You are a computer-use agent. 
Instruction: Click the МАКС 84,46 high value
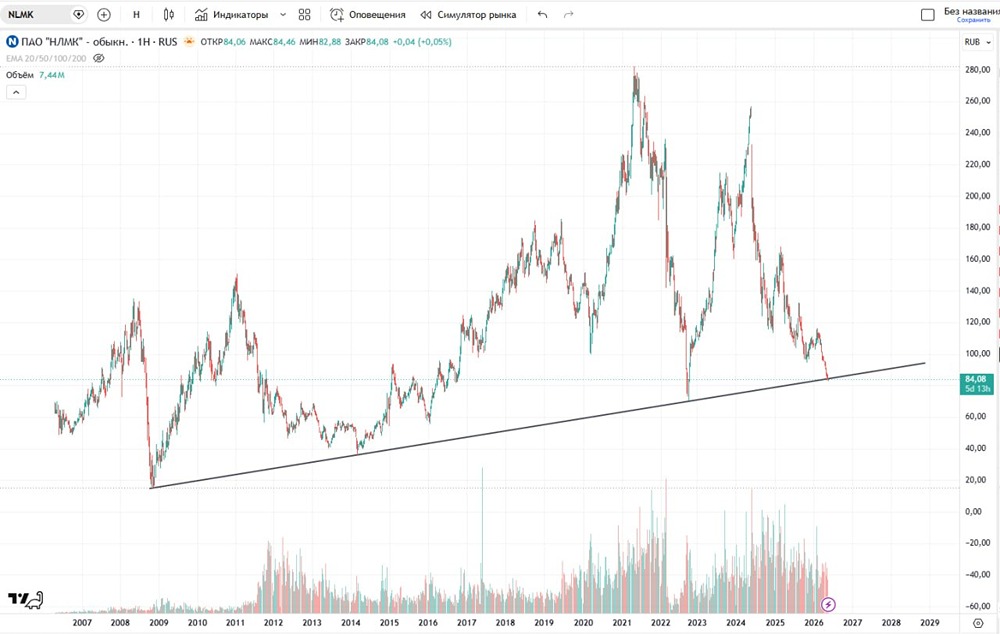272,41
